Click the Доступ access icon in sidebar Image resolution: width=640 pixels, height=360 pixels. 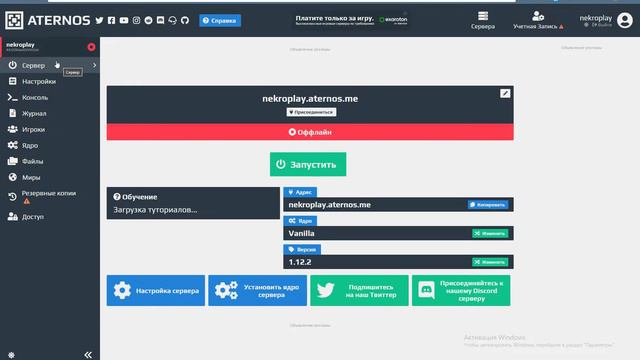click(x=13, y=217)
